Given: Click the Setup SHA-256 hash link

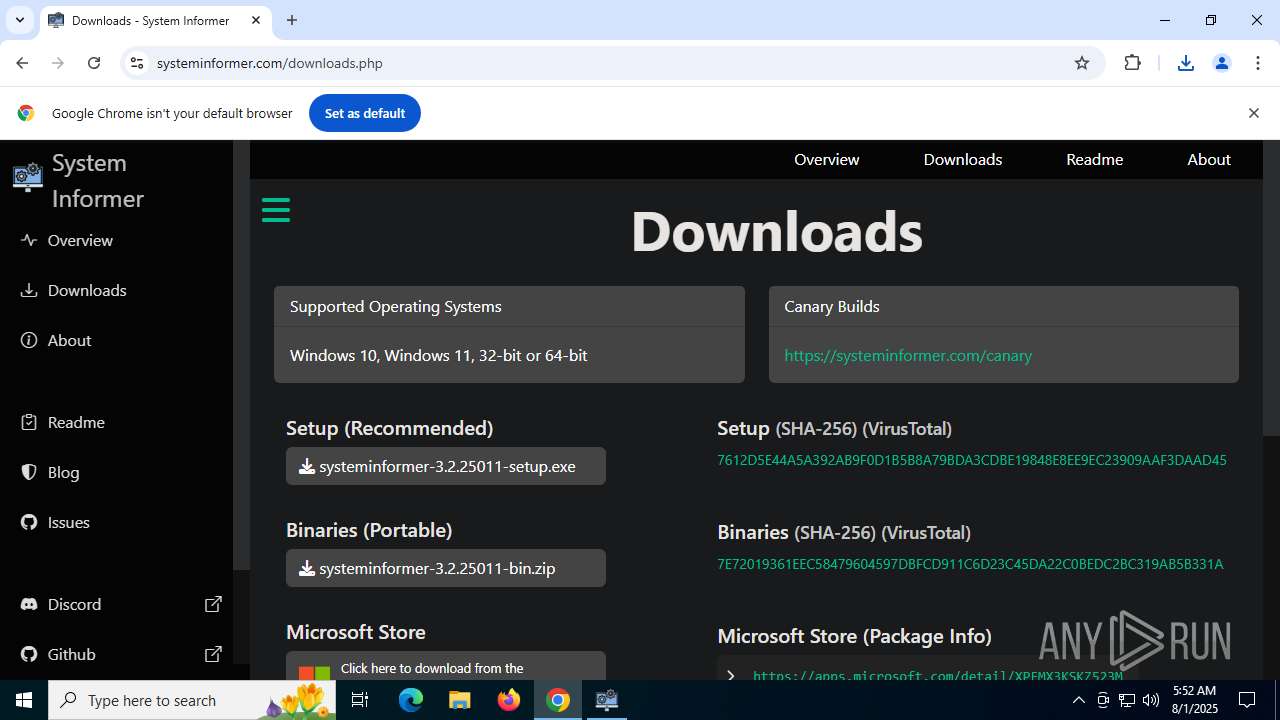Looking at the screenshot, I should [x=972, y=460].
